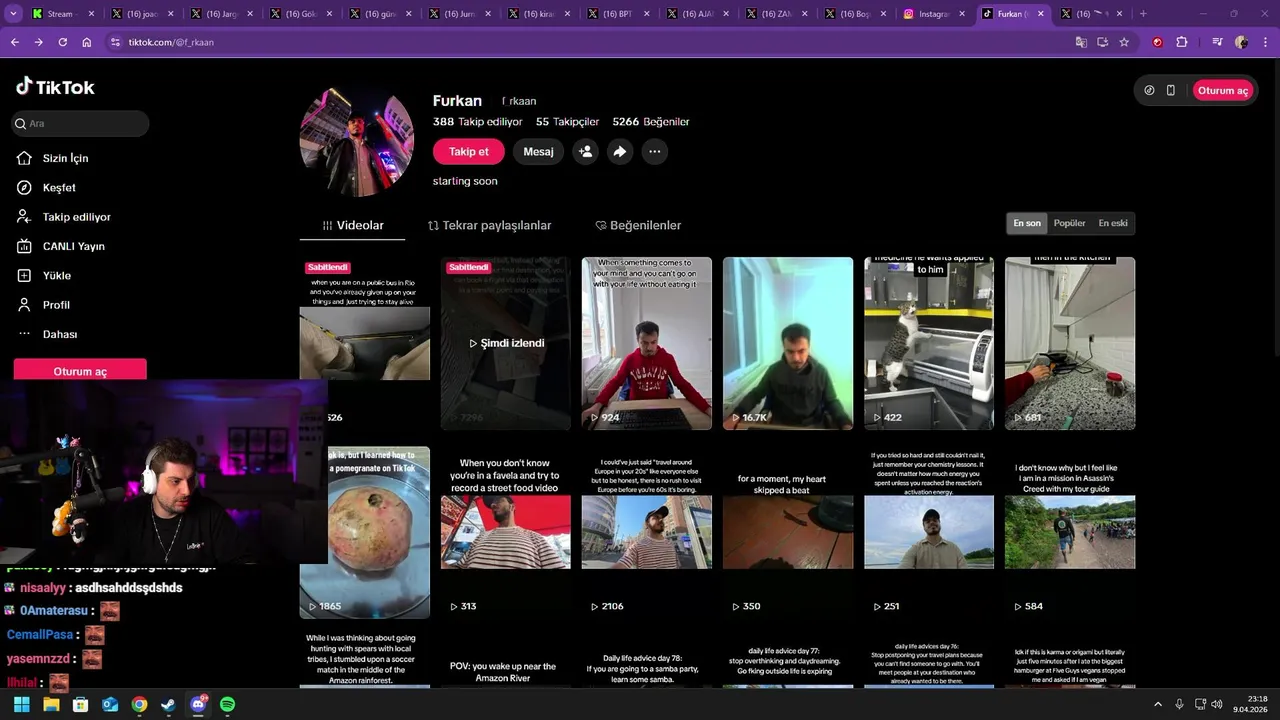Click the tiktok.com address bar
Viewport: 1280px width, 720px height.
click(x=590, y=42)
